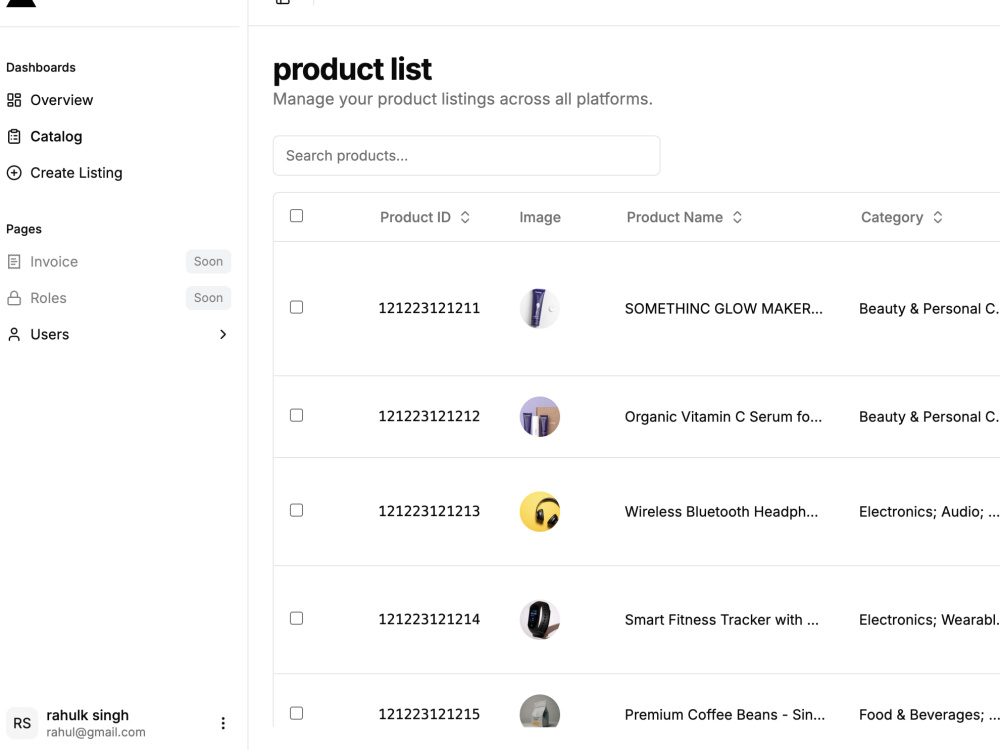
Task: Click the Invoice page icon
Action: [x=14, y=261]
